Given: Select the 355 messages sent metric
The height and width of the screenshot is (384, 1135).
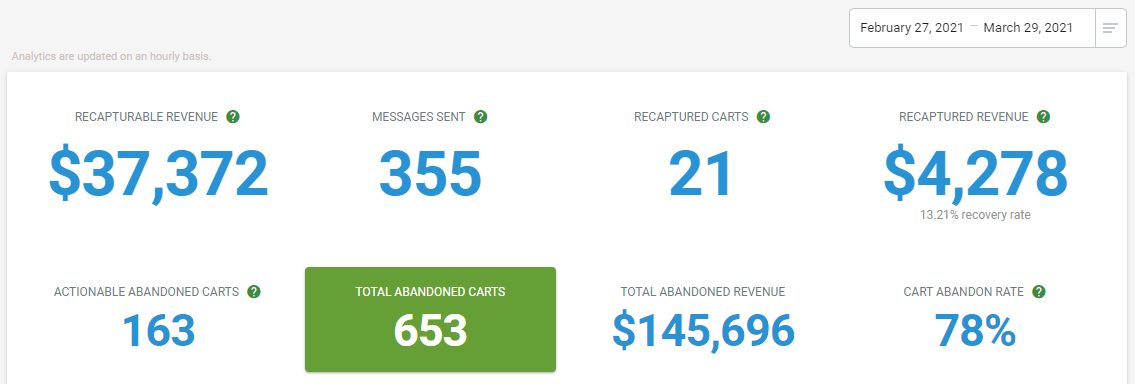Looking at the screenshot, I should [x=430, y=174].
